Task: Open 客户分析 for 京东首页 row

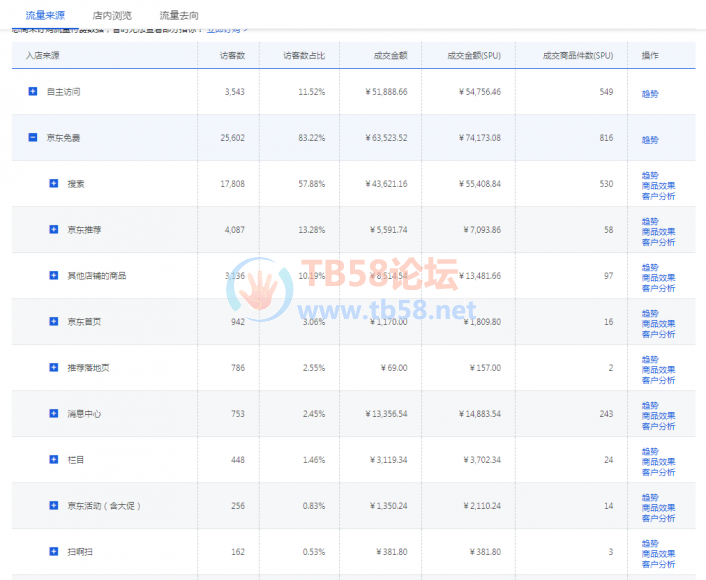Action: (x=658, y=334)
